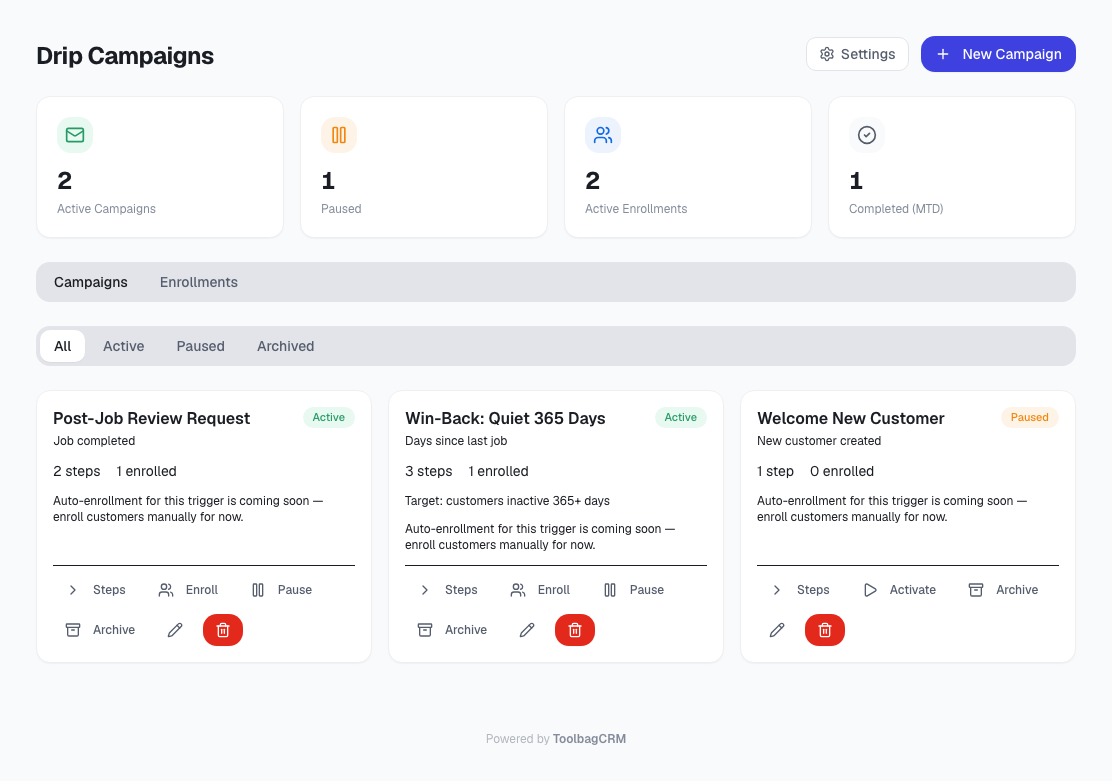Click the '2 steps' count

click(77, 472)
